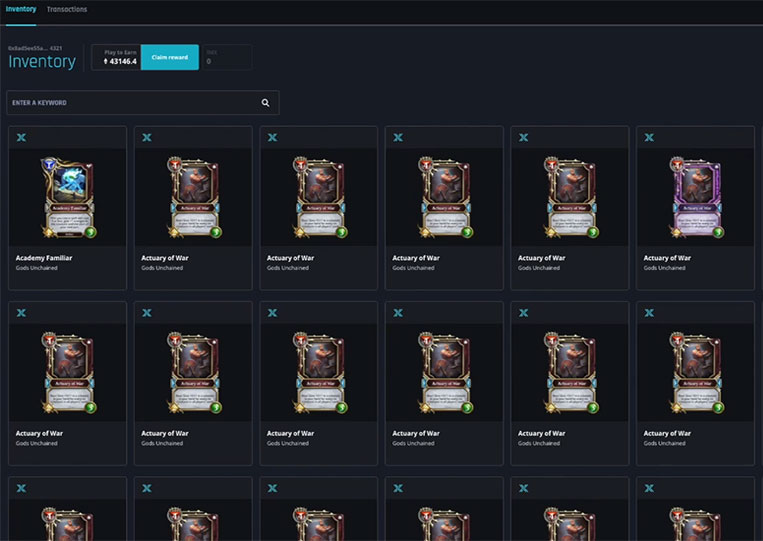Click the Play to Earn balance 43146.4
The width and height of the screenshot is (763, 541).
(116, 57)
